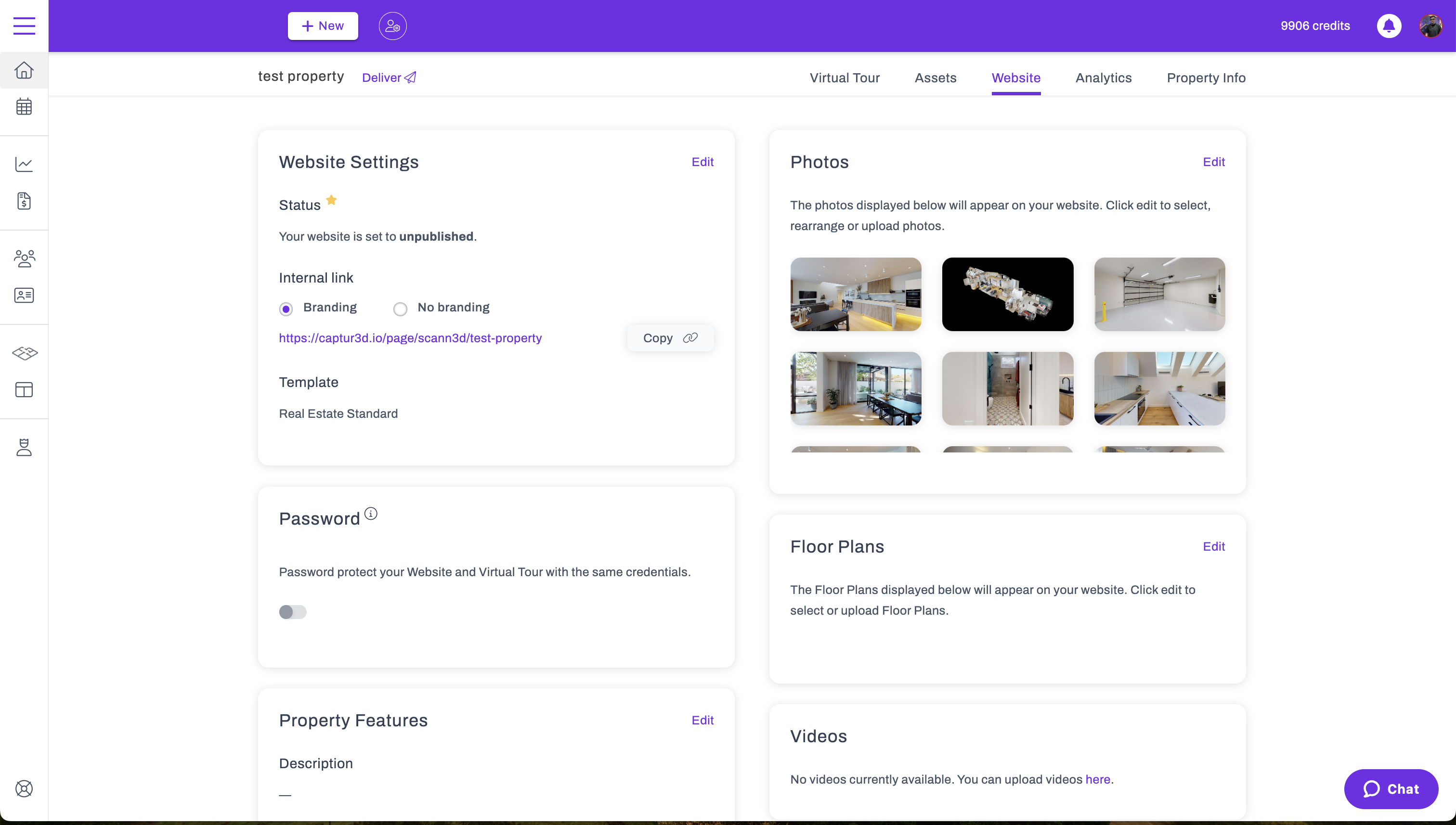
Task: Edit the Property Features section
Action: (x=702, y=720)
